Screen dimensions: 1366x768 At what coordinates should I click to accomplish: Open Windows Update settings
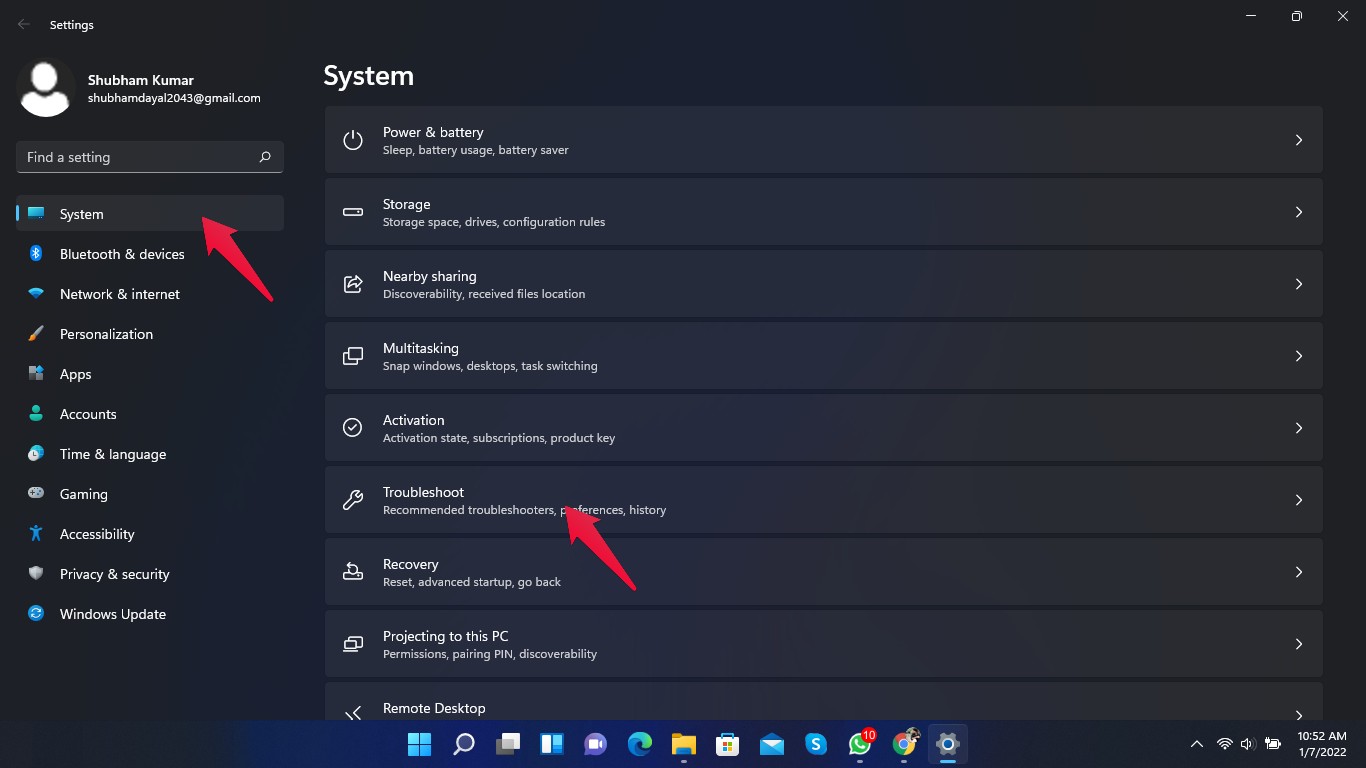click(112, 614)
